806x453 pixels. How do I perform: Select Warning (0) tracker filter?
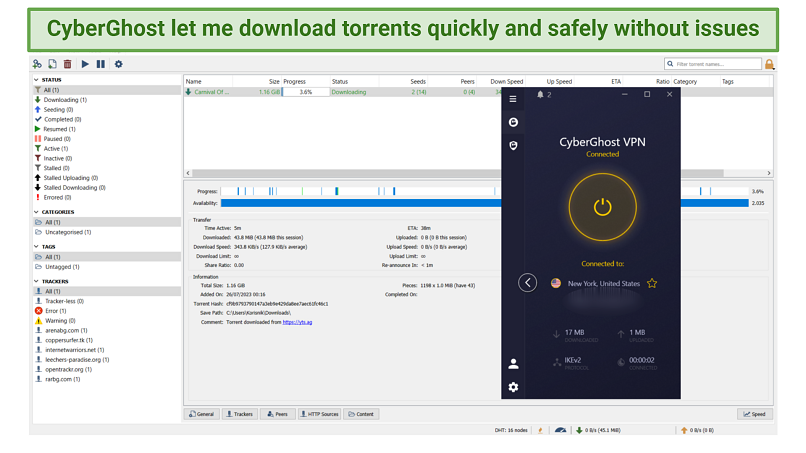[55, 321]
